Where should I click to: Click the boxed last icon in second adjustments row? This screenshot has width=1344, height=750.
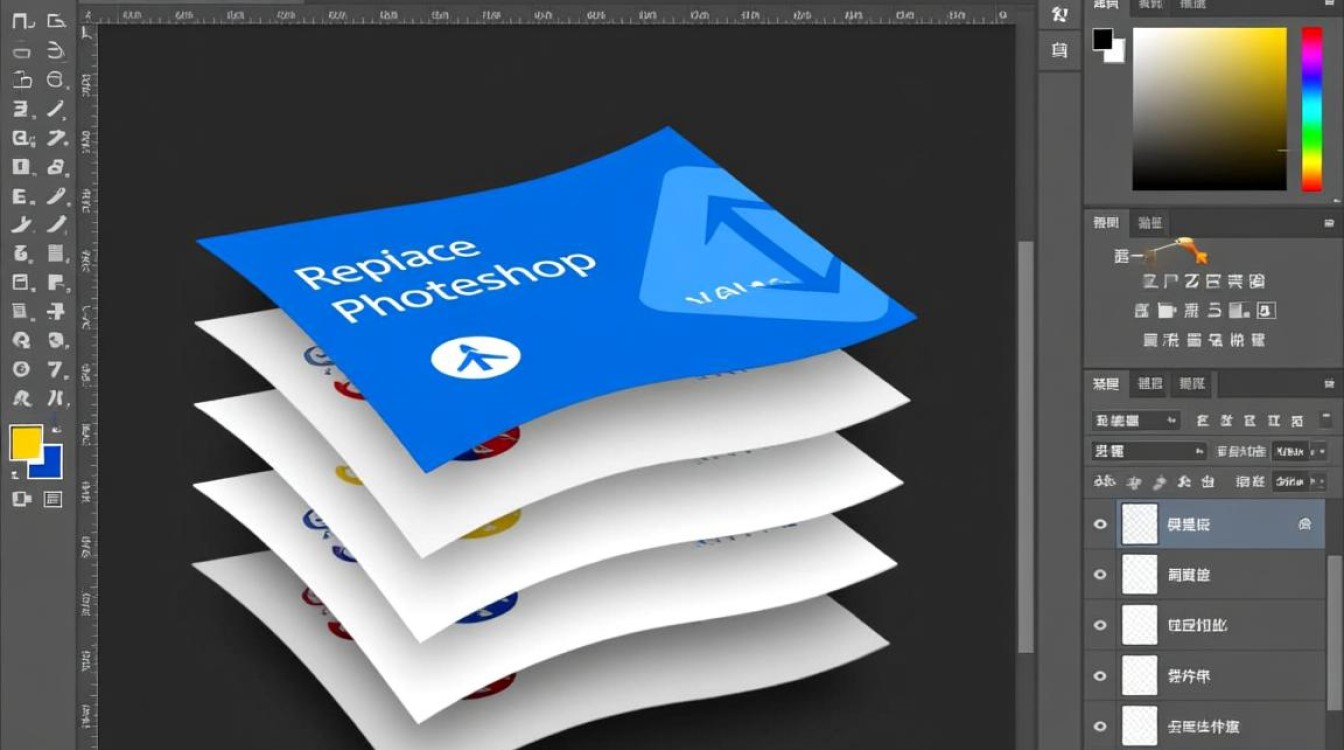click(1266, 310)
